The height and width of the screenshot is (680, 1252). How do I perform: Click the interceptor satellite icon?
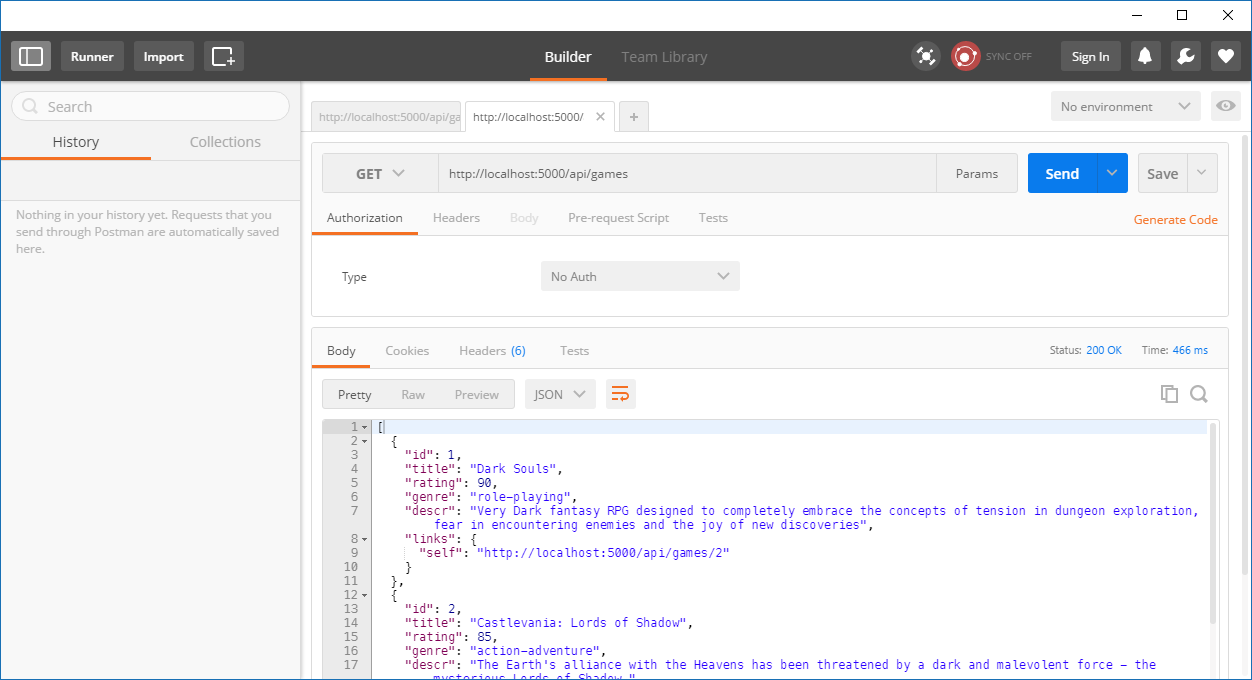point(926,57)
